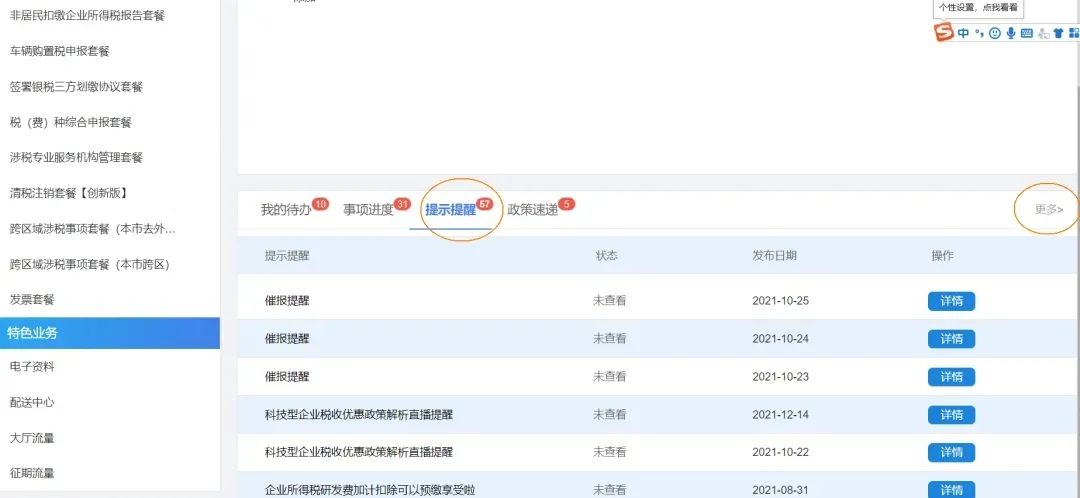This screenshot has height=498, width=1080.
Task: Open the 政策速递 tab
Action: [x=532, y=210]
